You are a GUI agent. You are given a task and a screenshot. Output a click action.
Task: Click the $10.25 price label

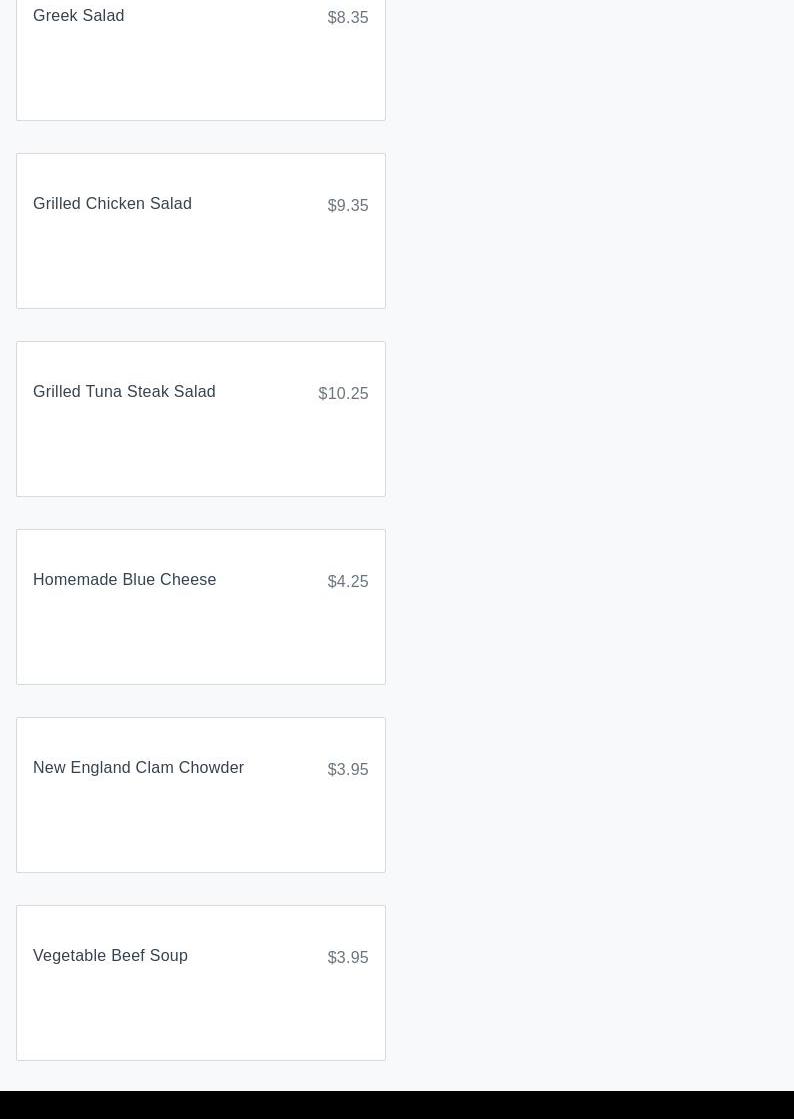(343, 394)
